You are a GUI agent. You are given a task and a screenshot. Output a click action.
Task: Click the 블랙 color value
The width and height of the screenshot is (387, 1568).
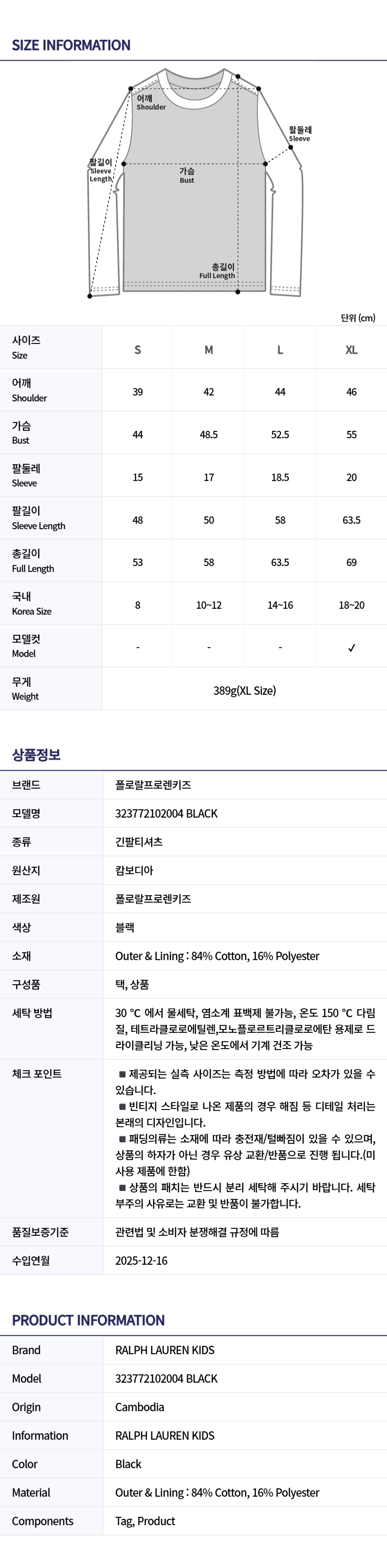[125, 928]
